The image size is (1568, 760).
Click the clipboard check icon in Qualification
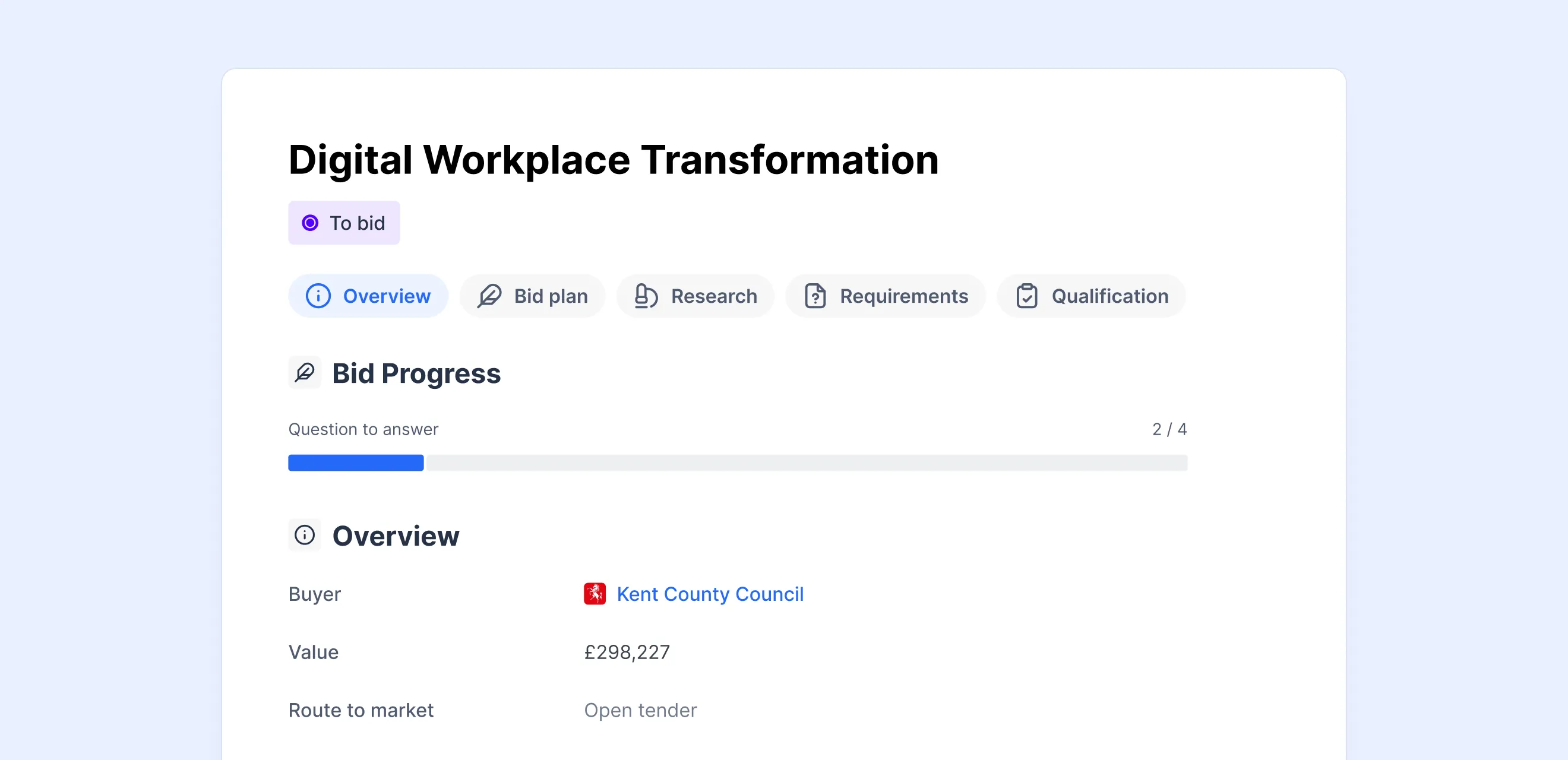tap(1026, 296)
